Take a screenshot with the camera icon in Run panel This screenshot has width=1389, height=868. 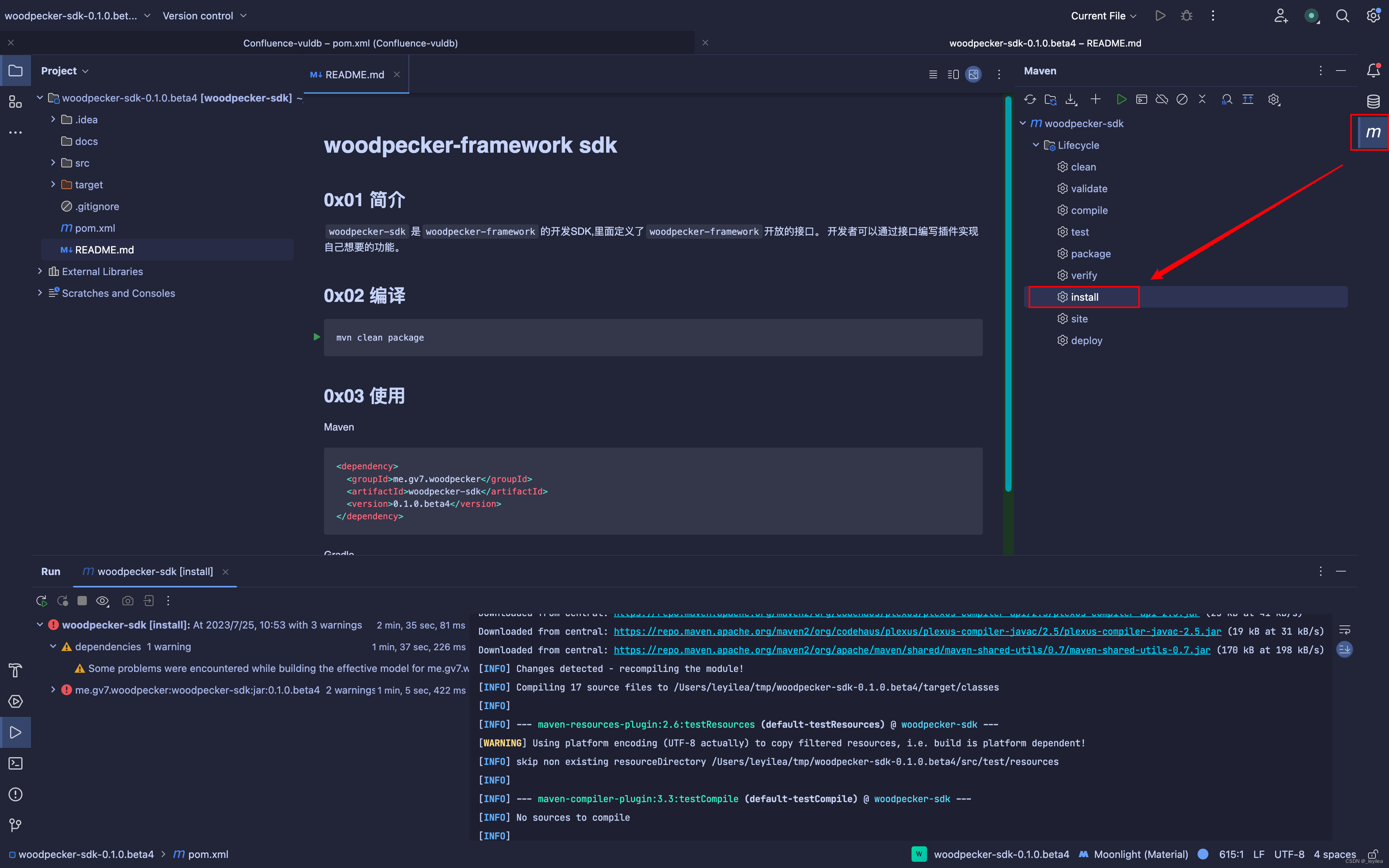pos(128,601)
